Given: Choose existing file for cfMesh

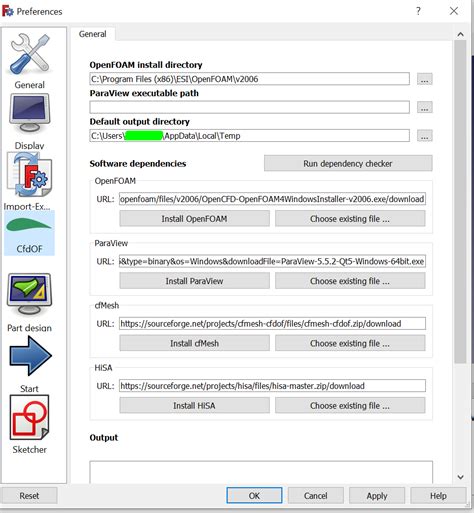Looking at the screenshot, I should (350, 343).
